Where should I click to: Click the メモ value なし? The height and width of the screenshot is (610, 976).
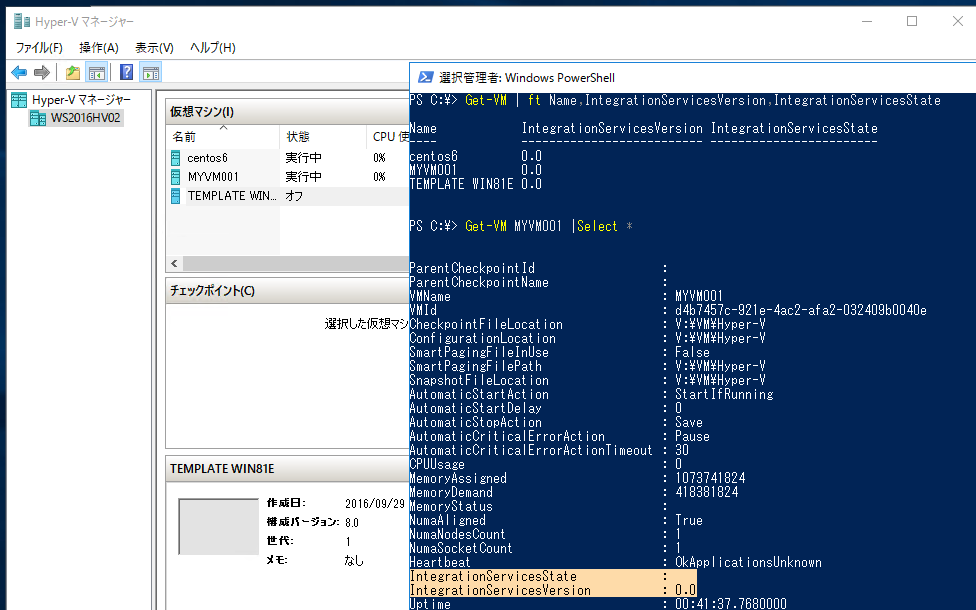(354, 560)
